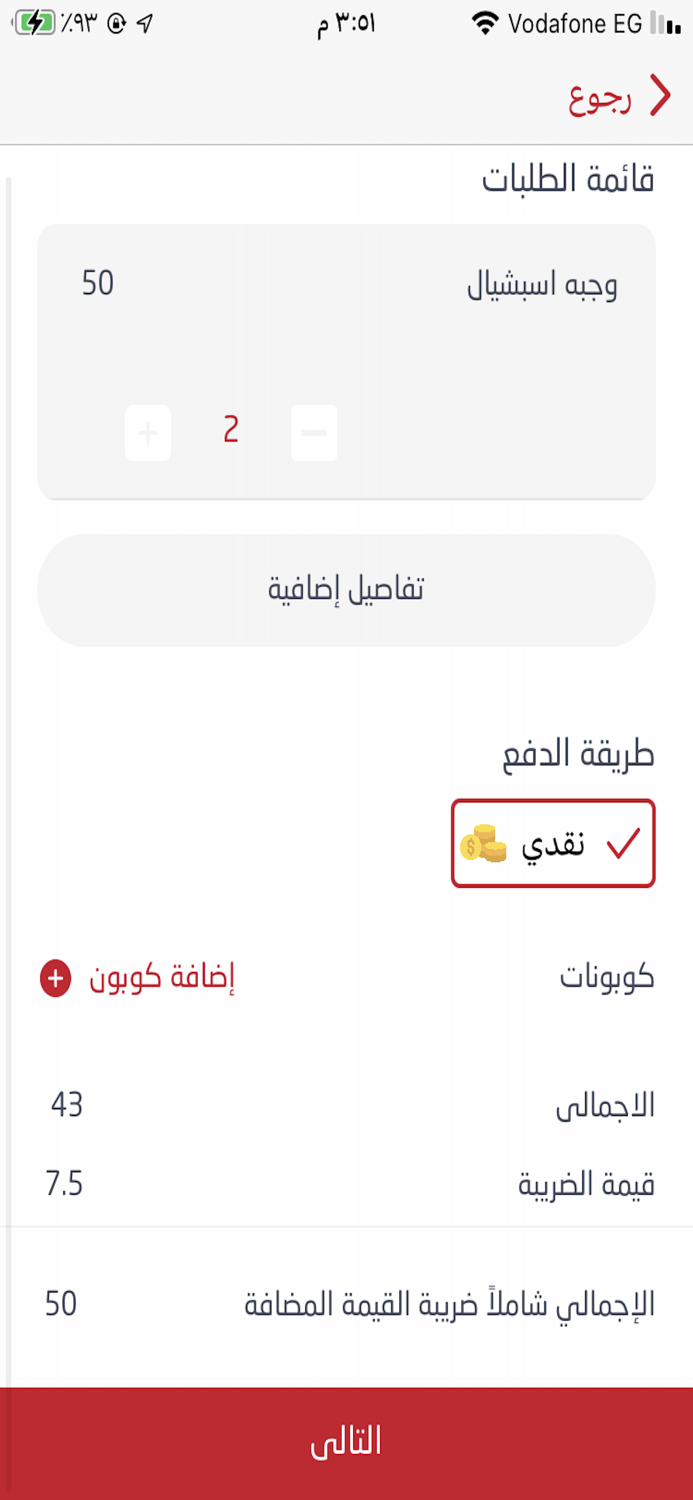Image resolution: width=693 pixels, height=1500 pixels.
Task: Select the item card for وجبه اسبشيال
Action: click(346, 360)
